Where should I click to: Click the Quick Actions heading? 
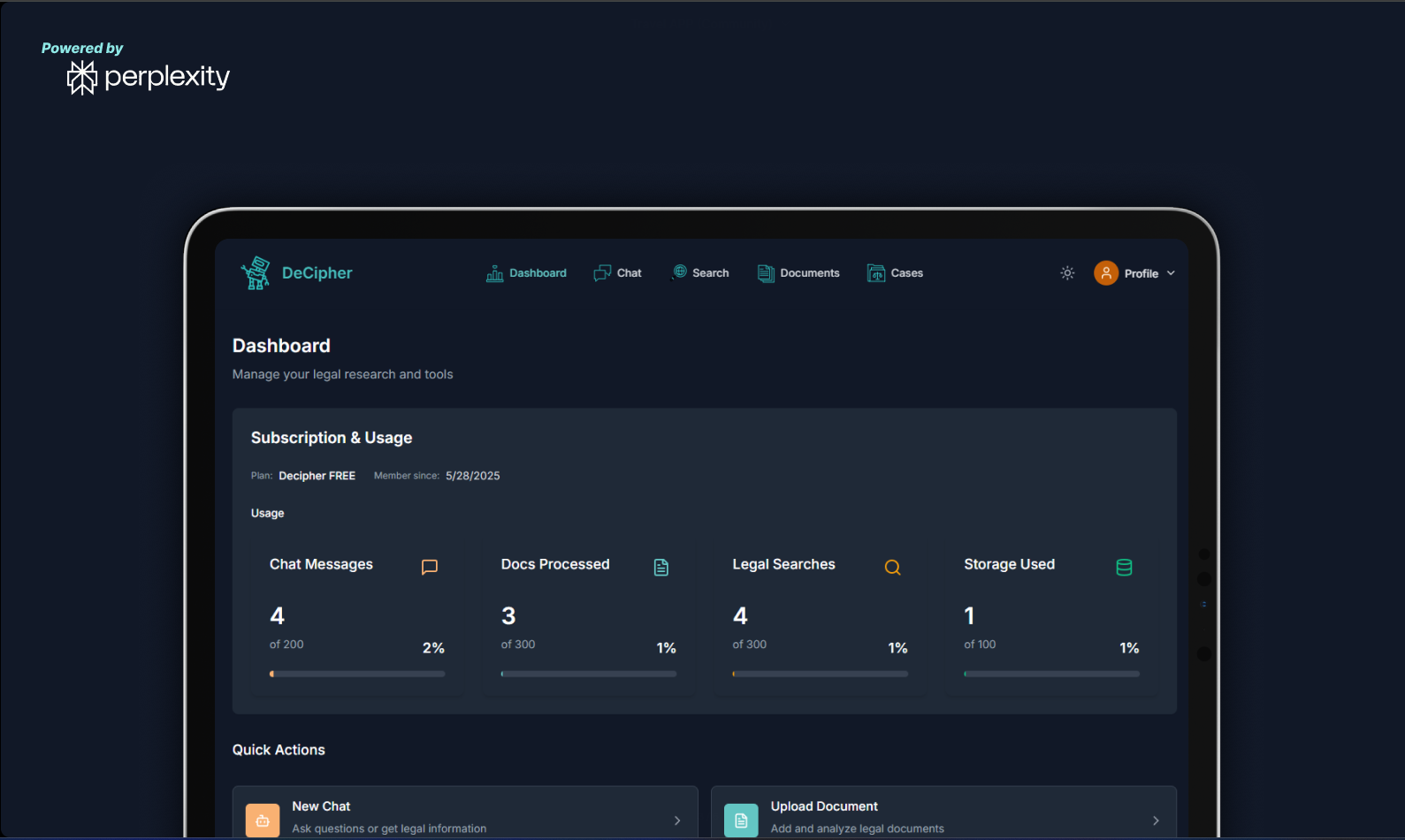pyautogui.click(x=279, y=750)
